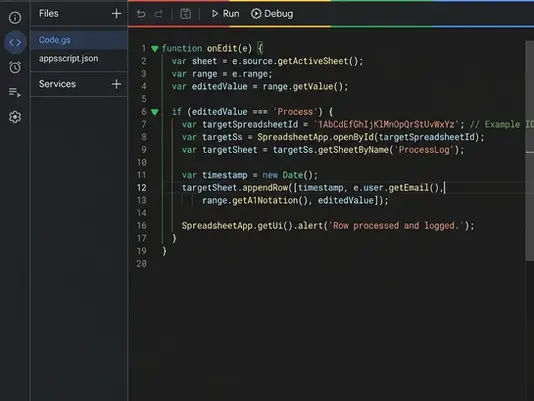
Task: Click openById call on line 8
Action: tap(354, 137)
